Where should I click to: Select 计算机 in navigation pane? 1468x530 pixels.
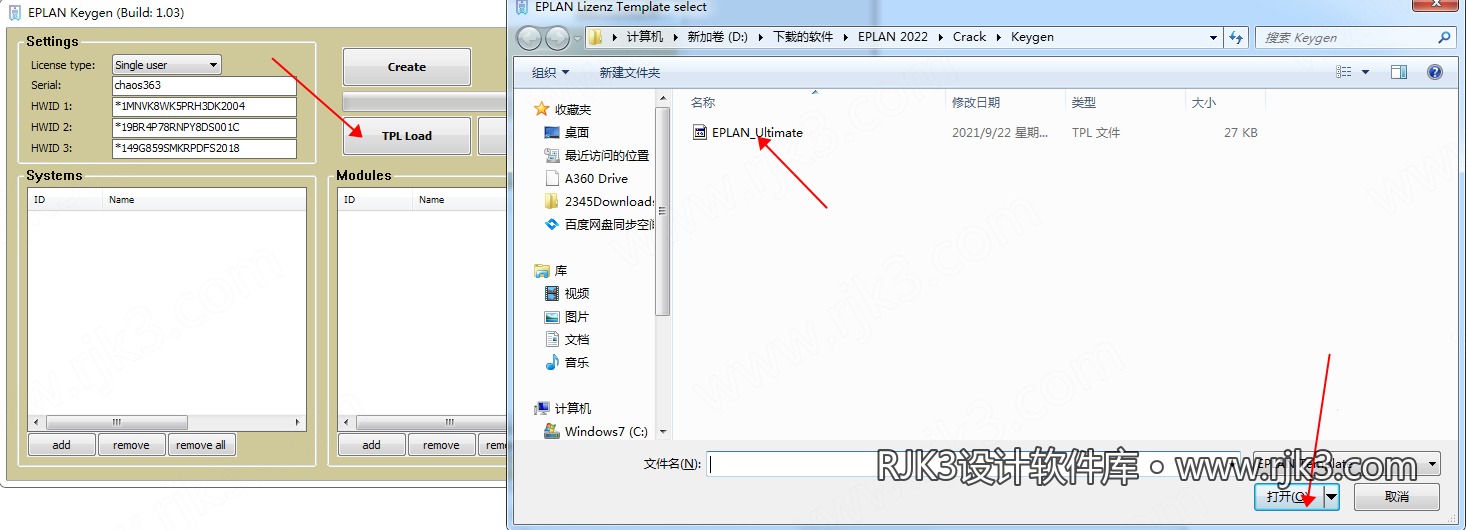(x=563, y=408)
